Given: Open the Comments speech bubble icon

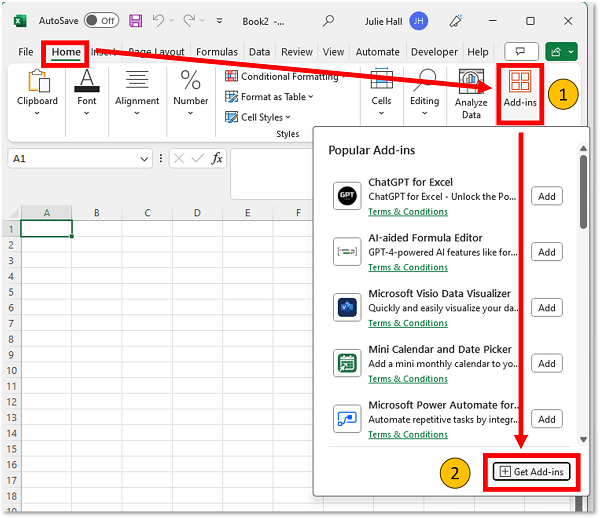Looking at the screenshot, I should [x=520, y=51].
